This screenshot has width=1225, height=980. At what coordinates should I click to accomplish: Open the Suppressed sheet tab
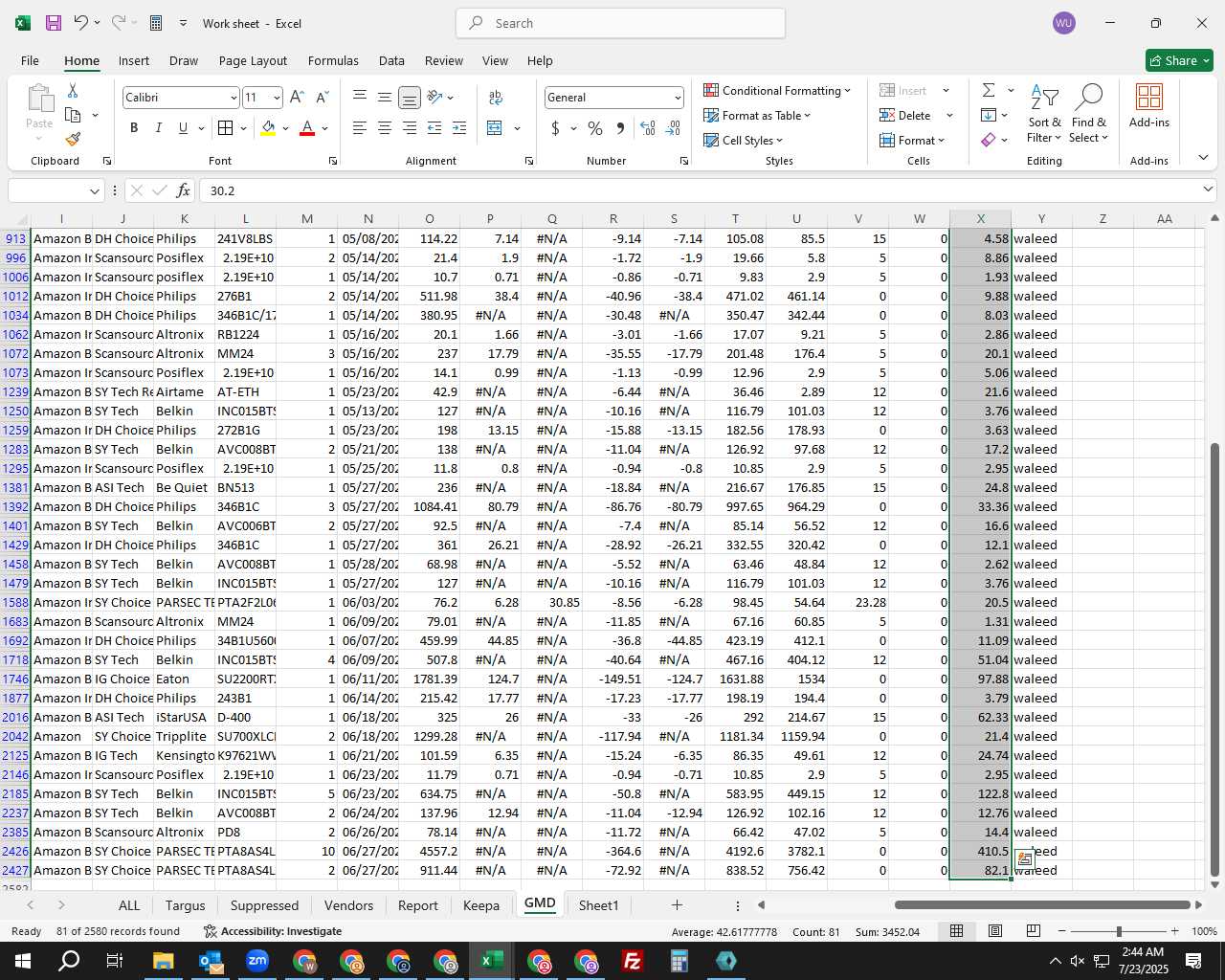pyautogui.click(x=264, y=905)
